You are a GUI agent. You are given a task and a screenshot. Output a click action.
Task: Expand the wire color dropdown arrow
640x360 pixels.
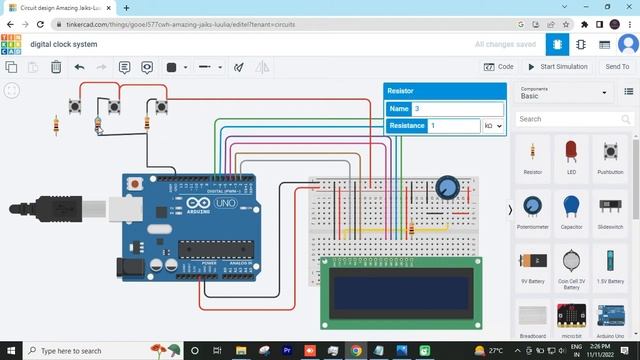(185, 67)
